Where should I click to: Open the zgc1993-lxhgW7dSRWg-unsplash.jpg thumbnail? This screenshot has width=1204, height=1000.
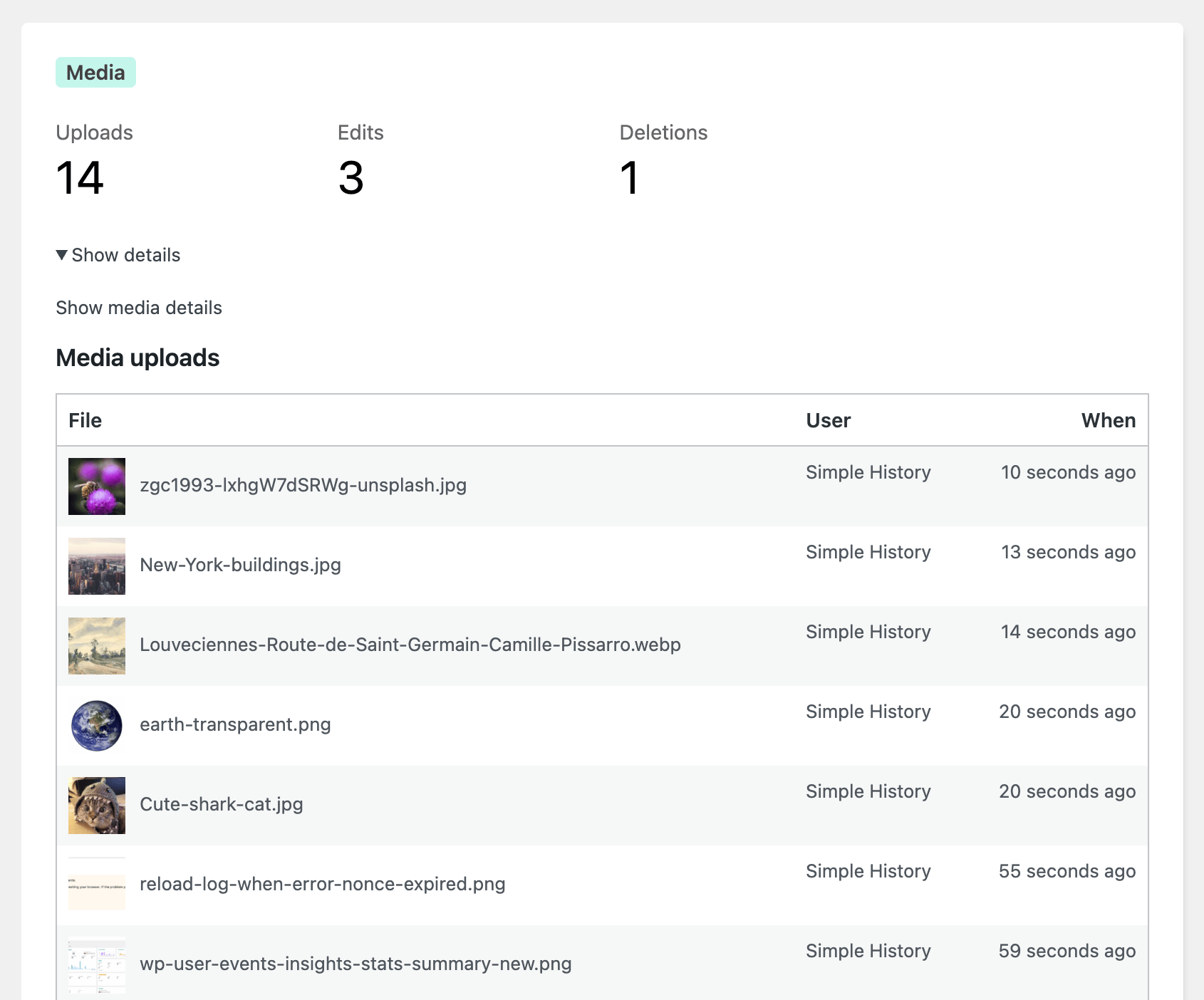click(x=96, y=486)
